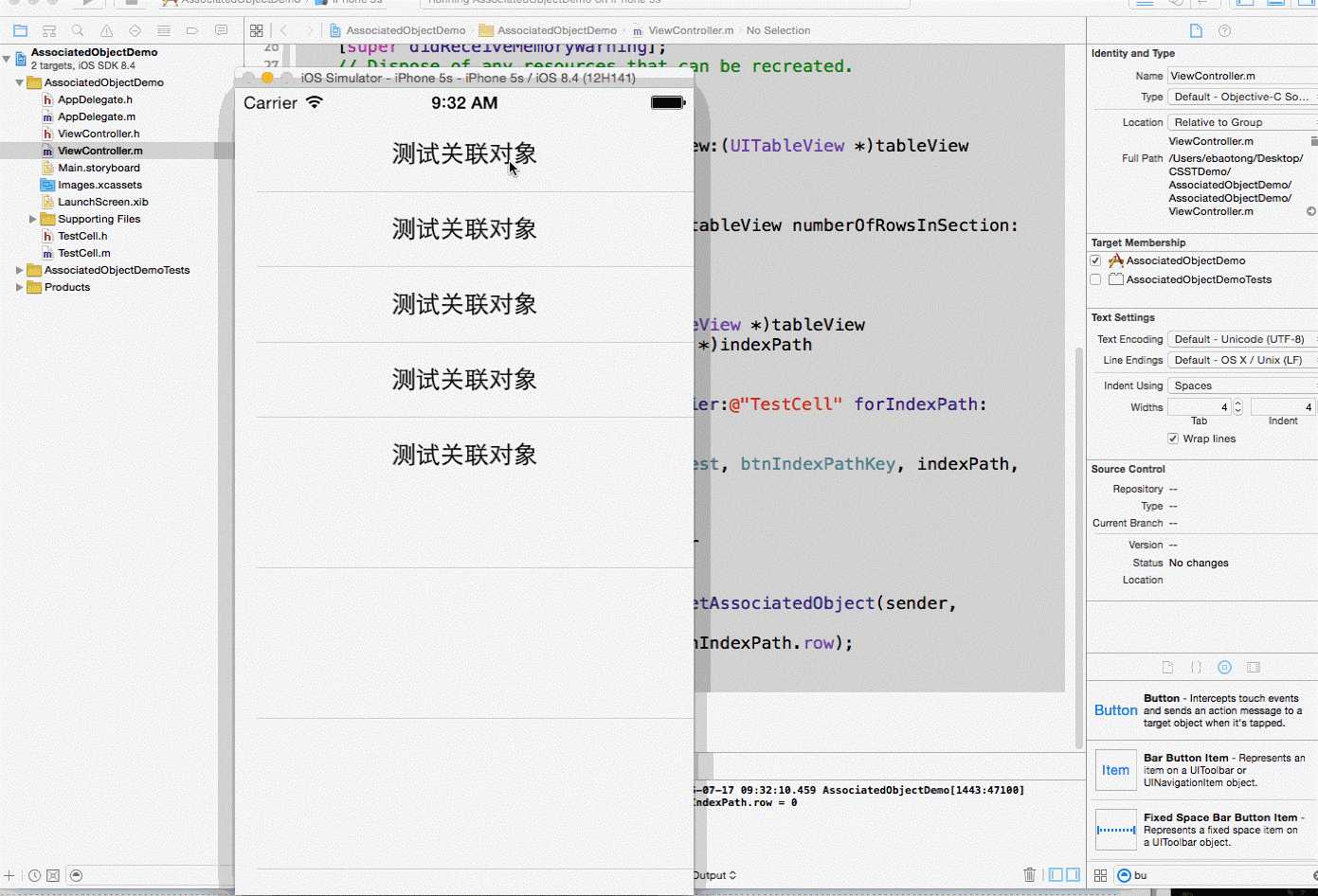The width and height of the screenshot is (1318, 896).
Task: Expand the AssociatedObjectDemoTests group
Action: point(19,270)
